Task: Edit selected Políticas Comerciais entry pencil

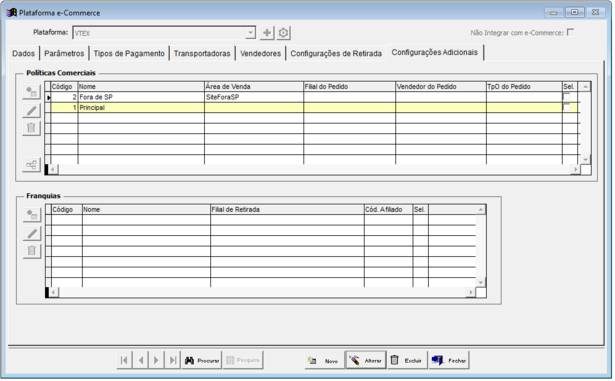Action: (x=31, y=111)
